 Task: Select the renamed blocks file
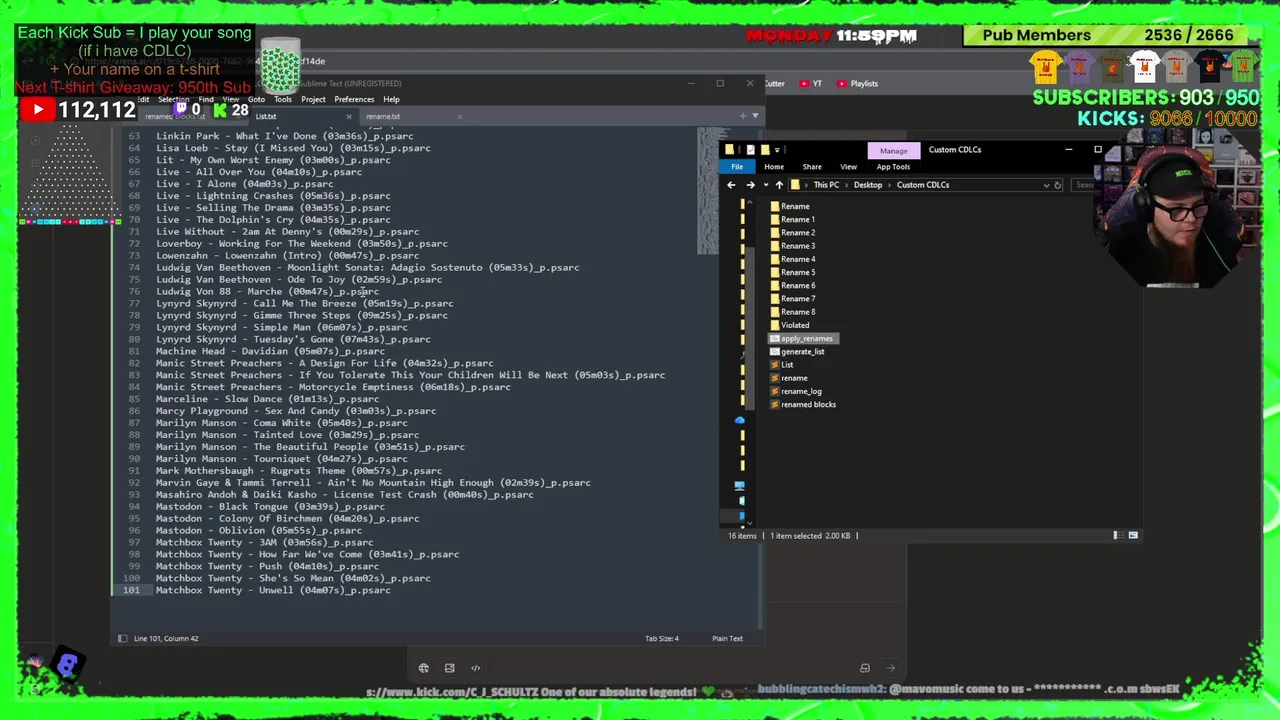pyautogui.click(x=802, y=404)
